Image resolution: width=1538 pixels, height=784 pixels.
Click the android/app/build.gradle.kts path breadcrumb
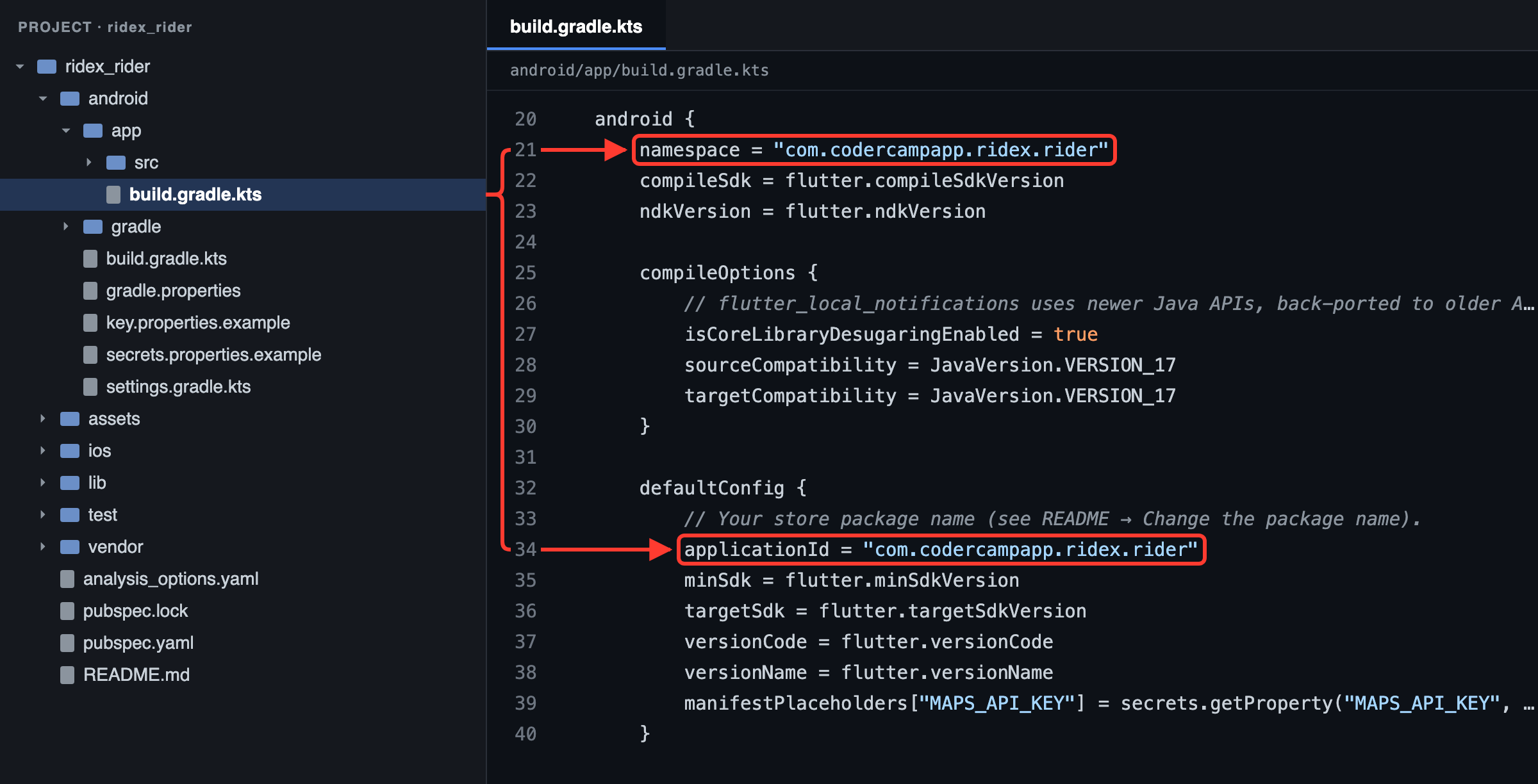pyautogui.click(x=639, y=70)
